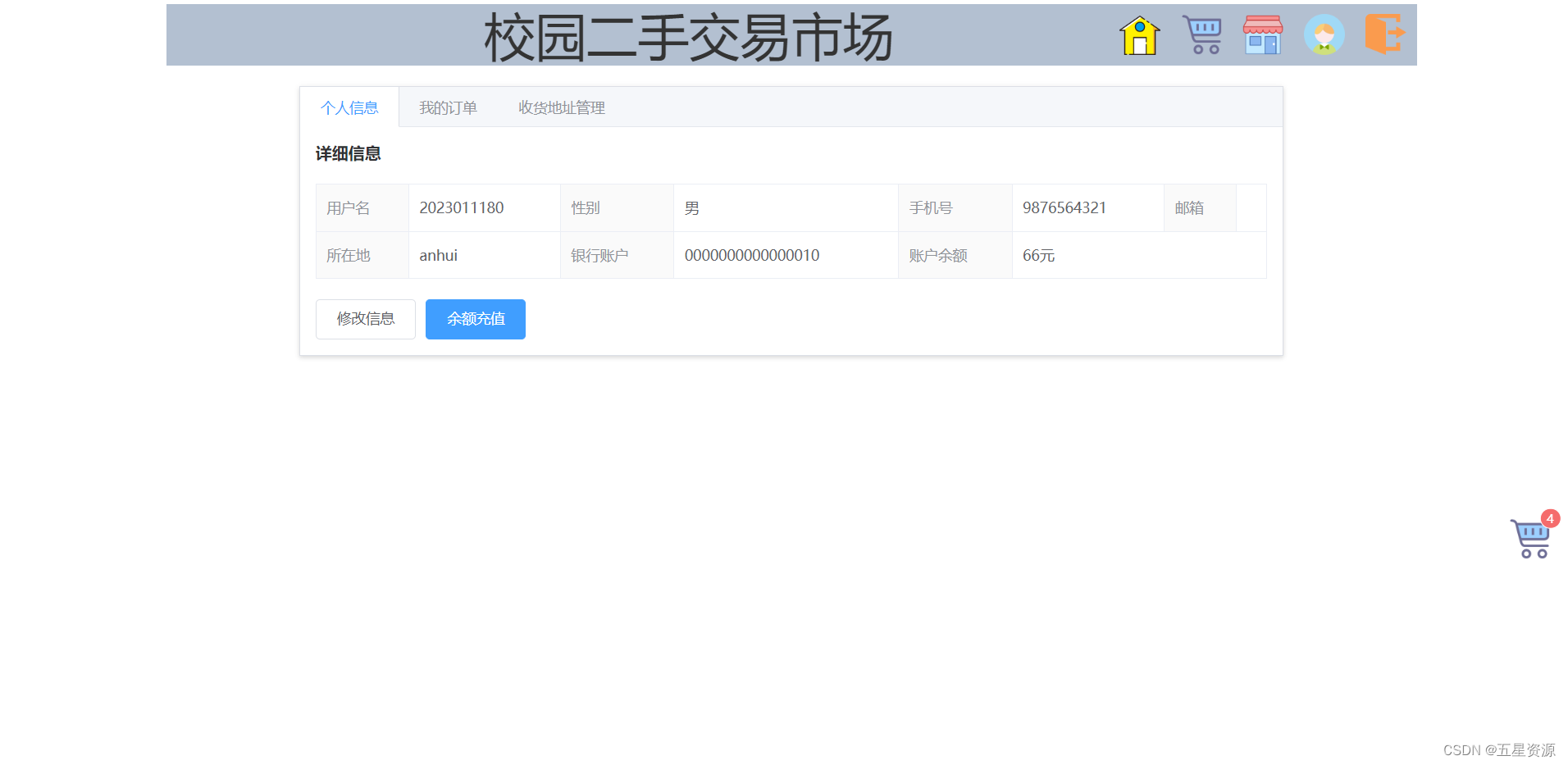This screenshot has width=1568, height=765.
Task: Click the 账户余额 value showing 66元
Action: pos(1039,255)
